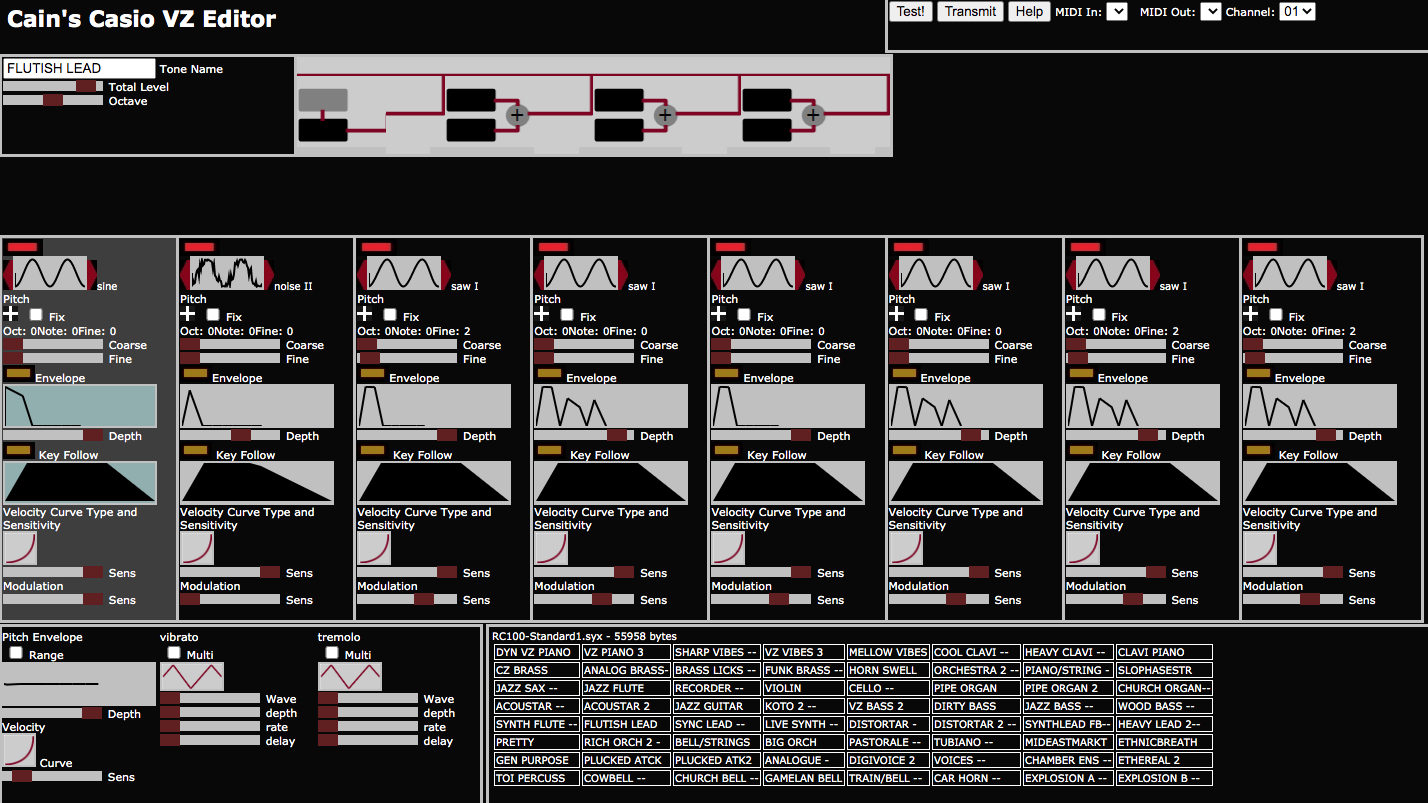Click the Total Level slider
The image size is (1428, 803).
coord(53,87)
